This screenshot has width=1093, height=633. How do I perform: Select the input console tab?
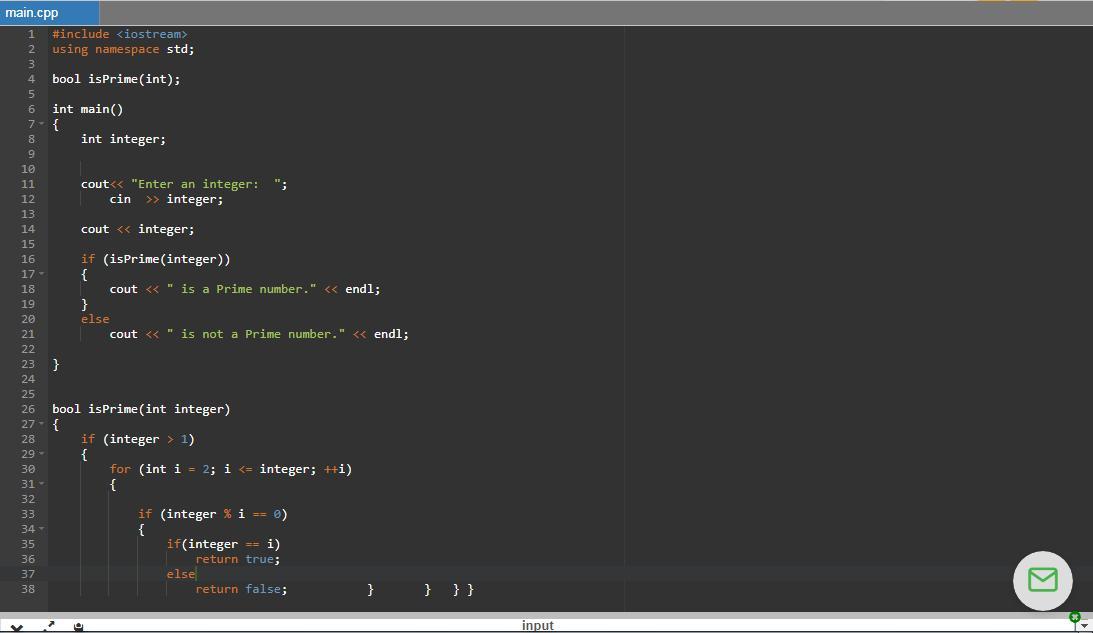(537, 625)
